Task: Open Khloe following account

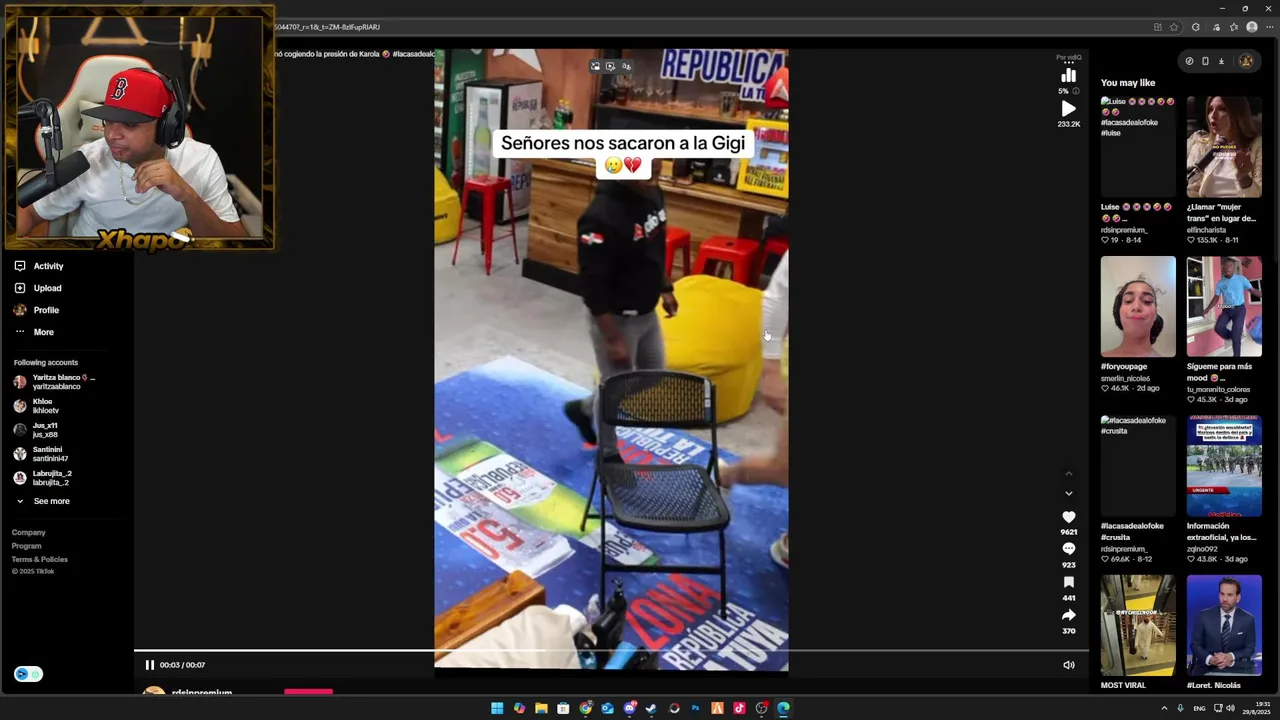Action: [x=36, y=406]
